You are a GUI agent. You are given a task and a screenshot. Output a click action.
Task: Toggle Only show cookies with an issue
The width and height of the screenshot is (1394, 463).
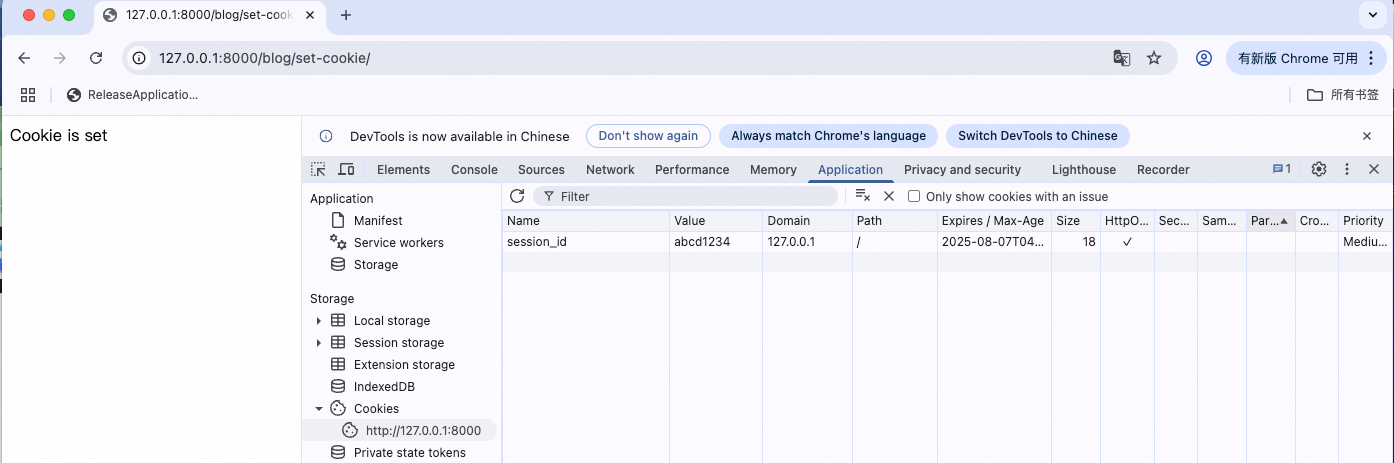coord(913,197)
